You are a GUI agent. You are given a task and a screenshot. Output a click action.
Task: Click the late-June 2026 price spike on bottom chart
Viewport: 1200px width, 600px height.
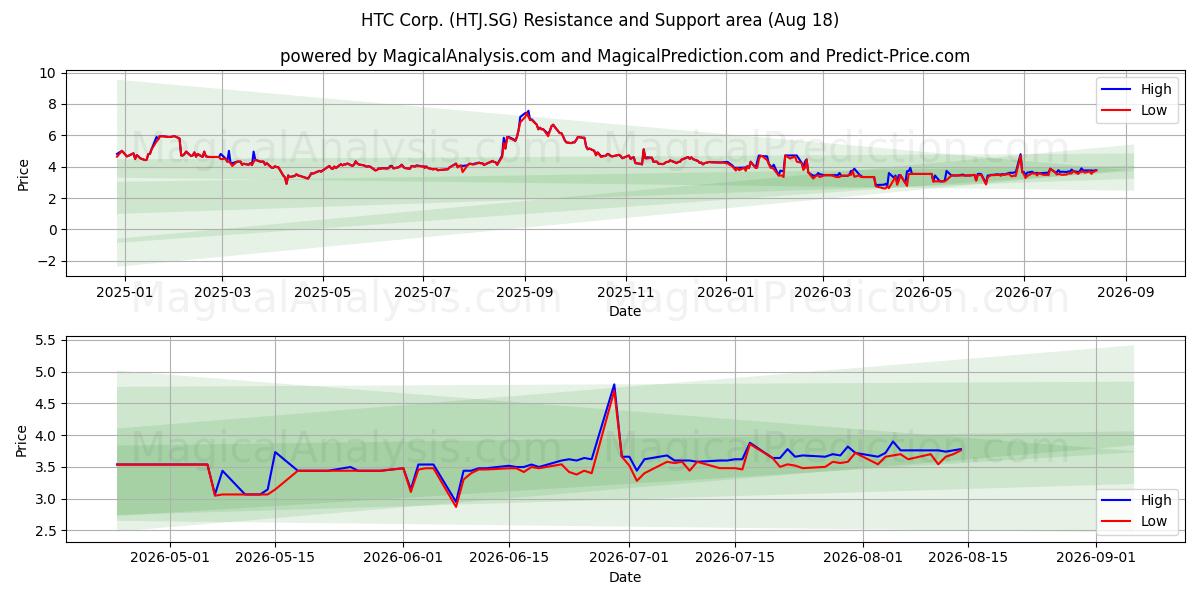[614, 385]
